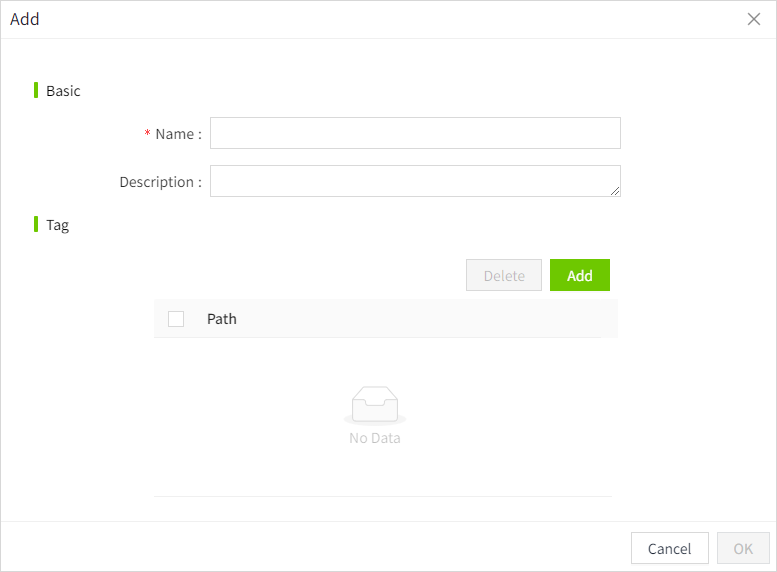The width and height of the screenshot is (777, 572).
Task: Cancel the dialog
Action: [669, 548]
